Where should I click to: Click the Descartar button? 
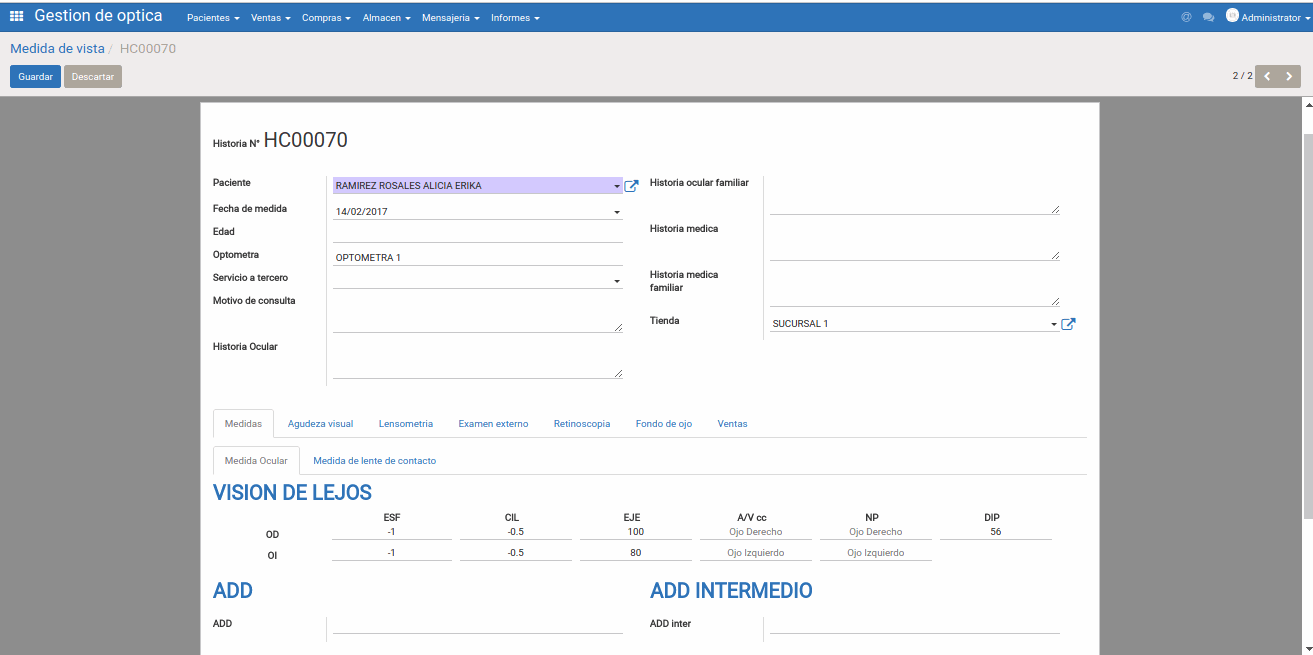[93, 77]
